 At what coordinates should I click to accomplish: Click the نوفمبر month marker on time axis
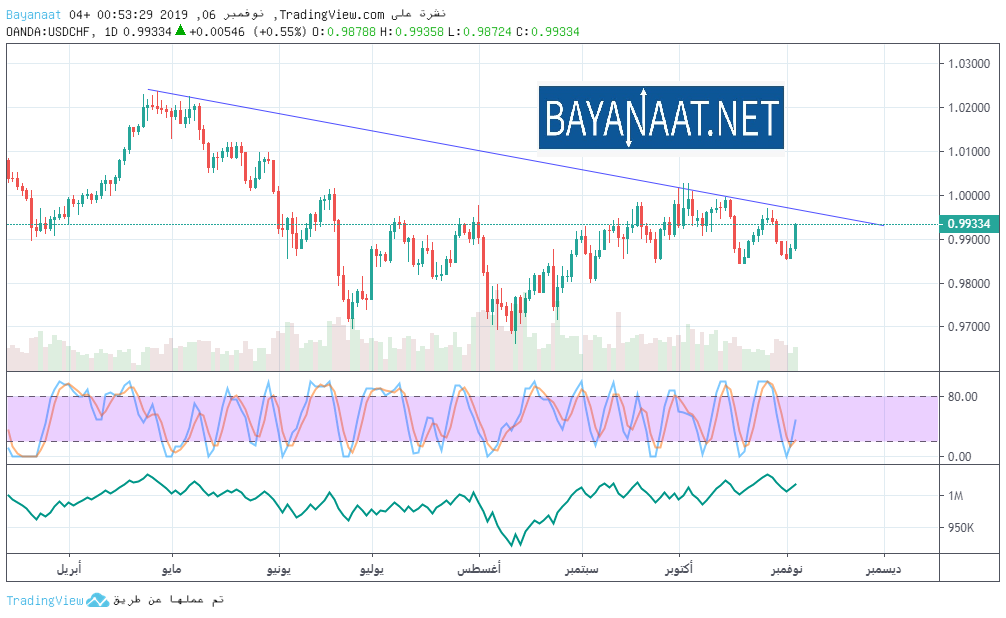(x=787, y=568)
